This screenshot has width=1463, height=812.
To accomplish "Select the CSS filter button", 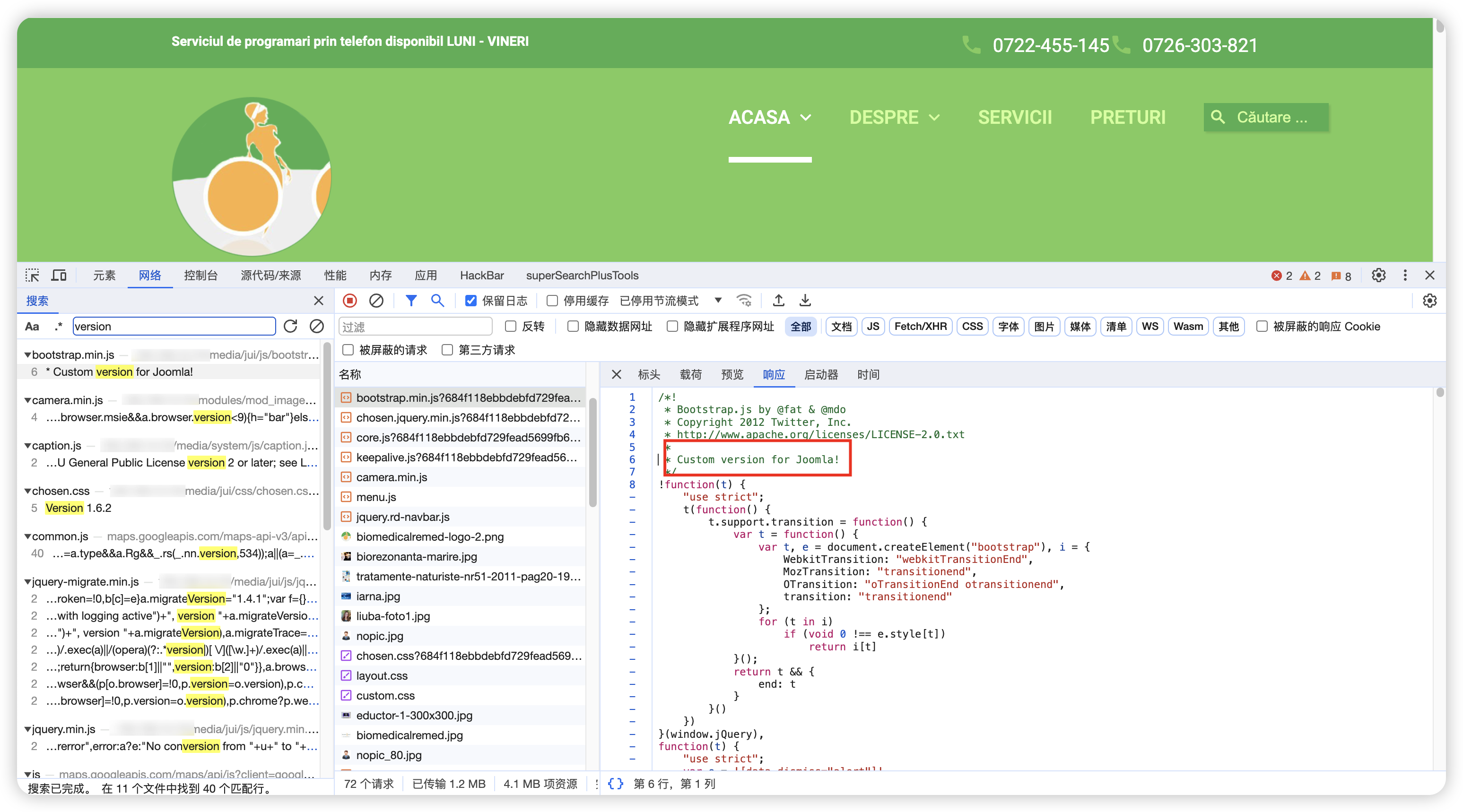I will tap(972, 327).
